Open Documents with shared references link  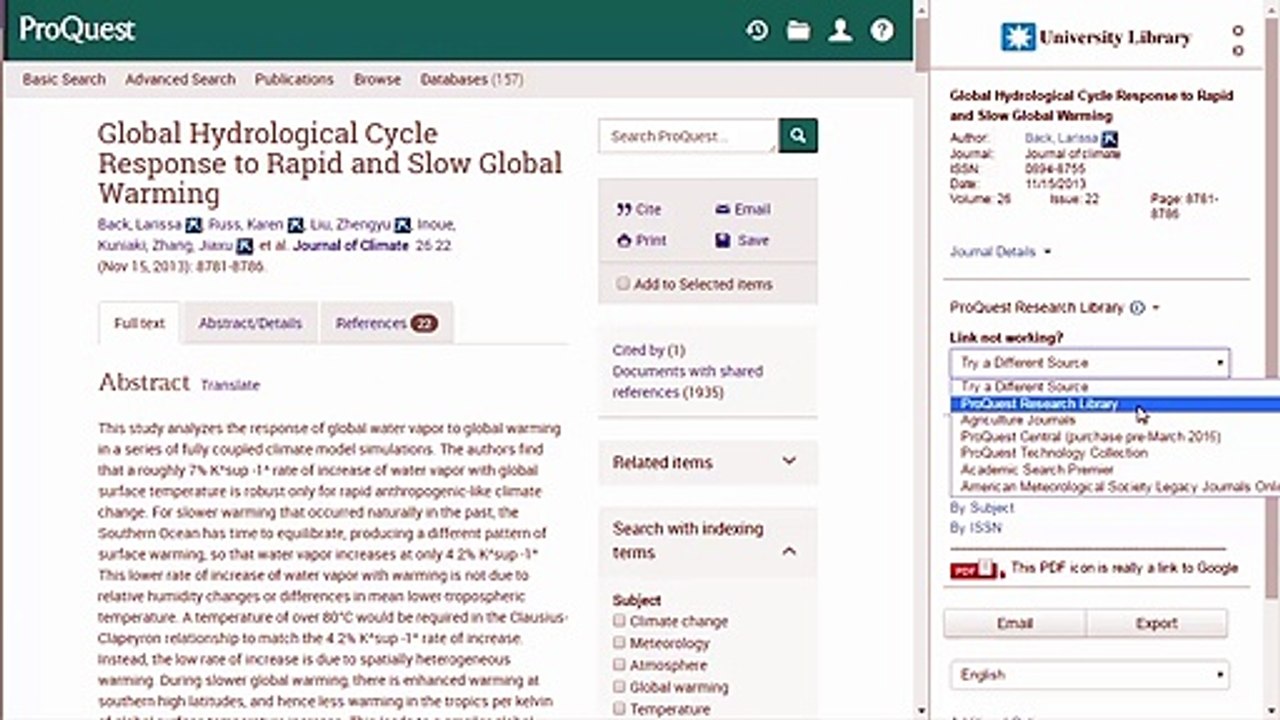tap(687, 381)
